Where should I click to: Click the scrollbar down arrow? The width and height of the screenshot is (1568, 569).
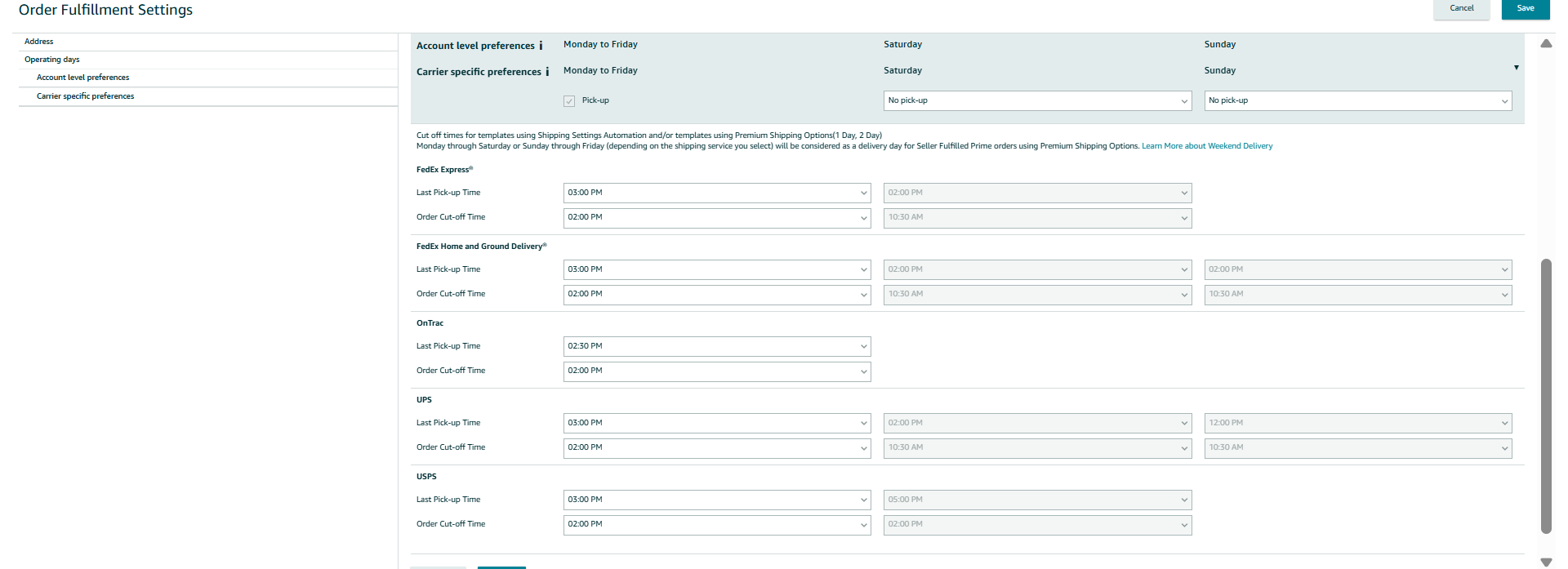(x=1546, y=562)
